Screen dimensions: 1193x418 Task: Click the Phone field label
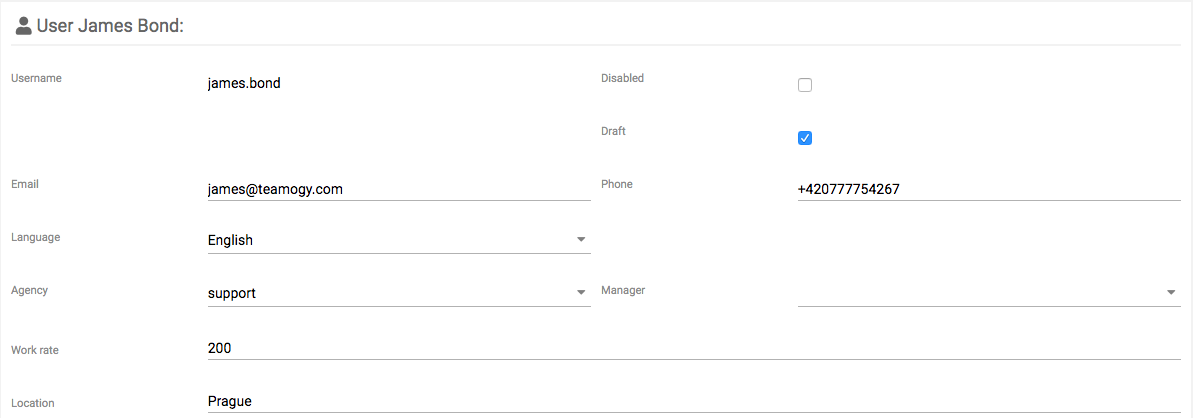tap(617, 184)
